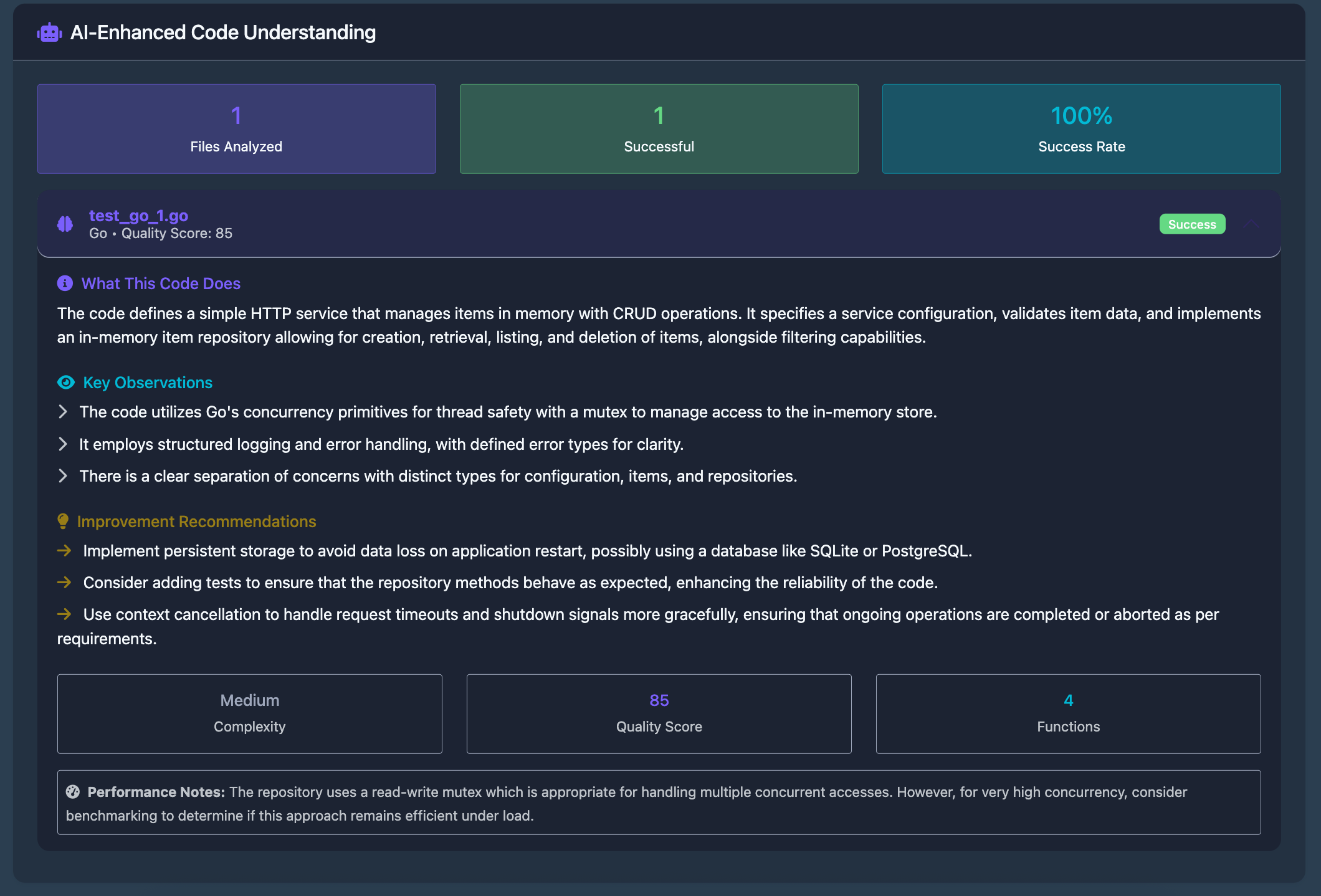
Task: Click the yellow arrow beside the persistent storage recommendation
Action: pos(64,551)
